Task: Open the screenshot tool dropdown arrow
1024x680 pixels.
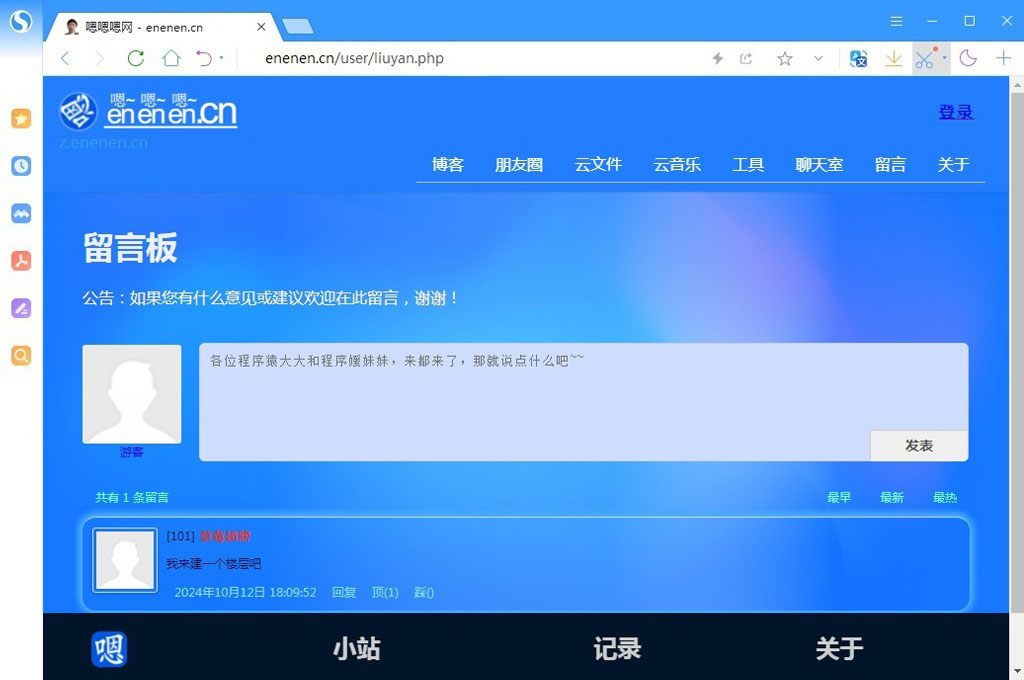Action: pos(944,57)
